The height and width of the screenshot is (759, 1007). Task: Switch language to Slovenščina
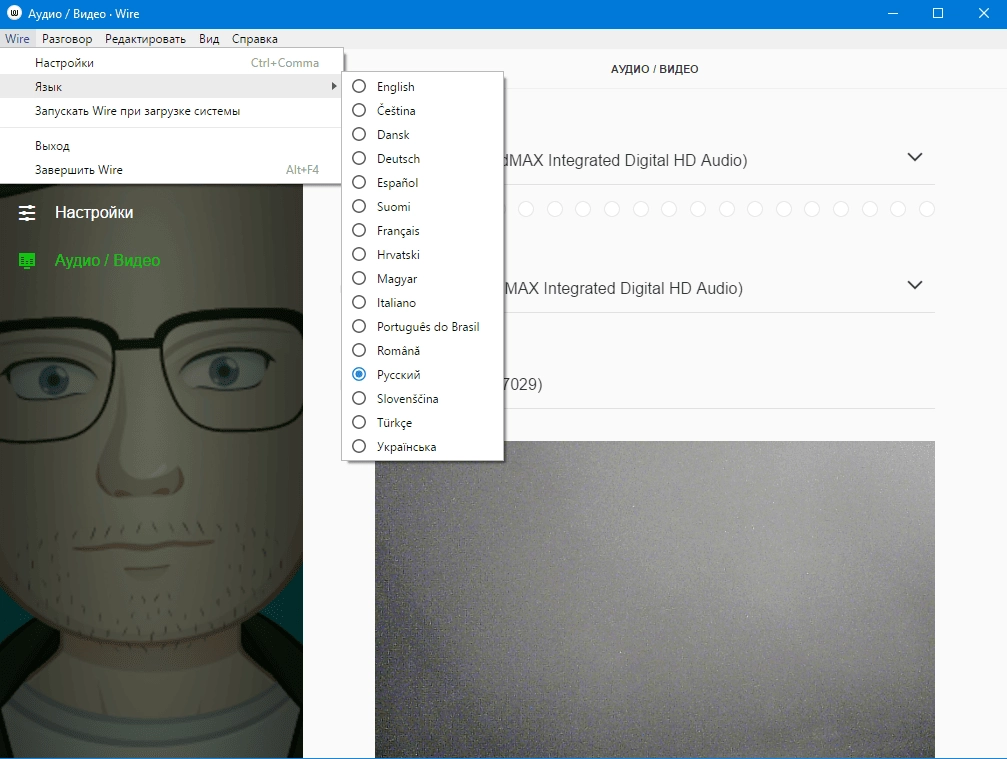coord(423,398)
